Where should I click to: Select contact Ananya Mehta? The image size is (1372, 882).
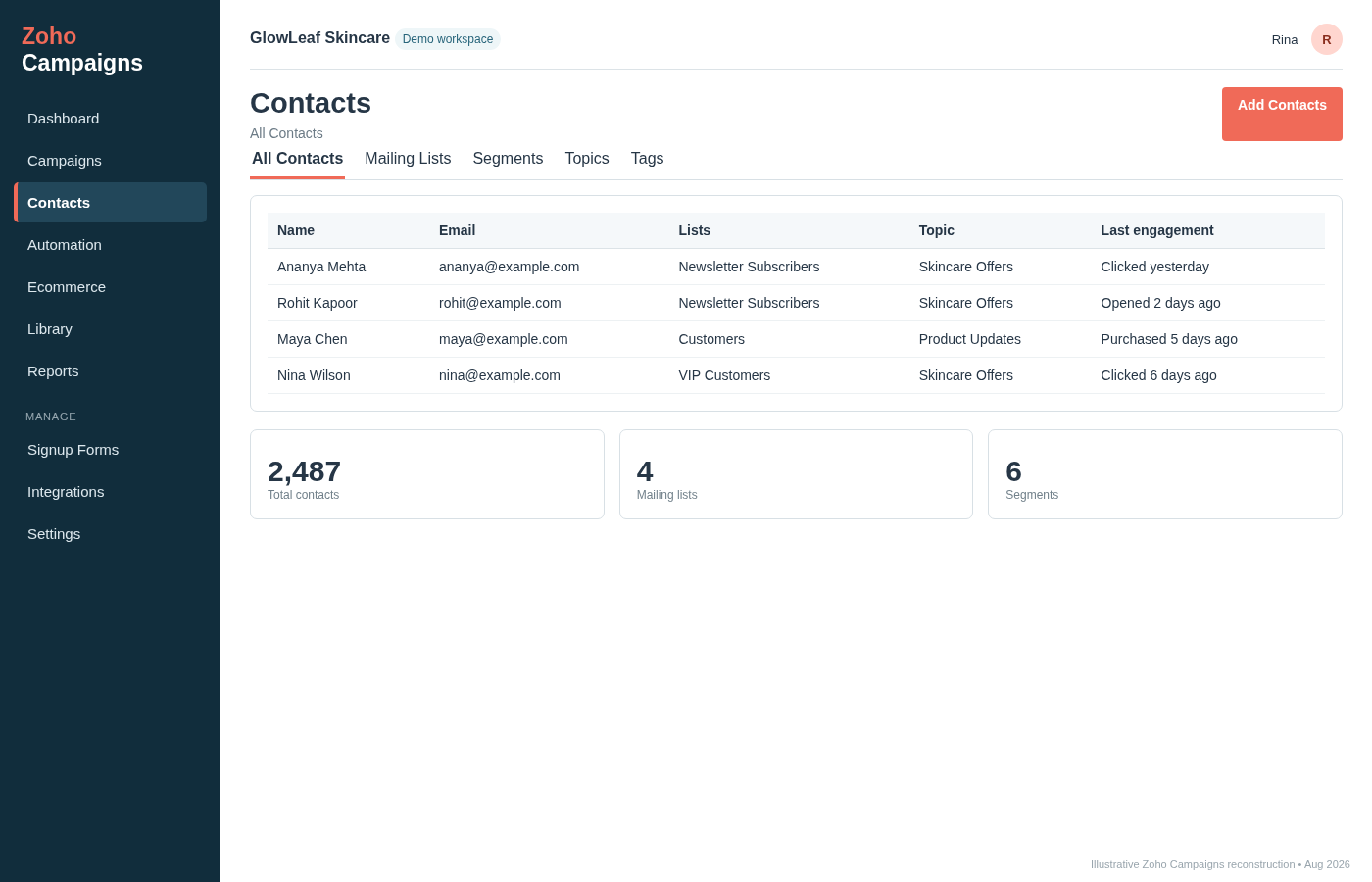(321, 267)
